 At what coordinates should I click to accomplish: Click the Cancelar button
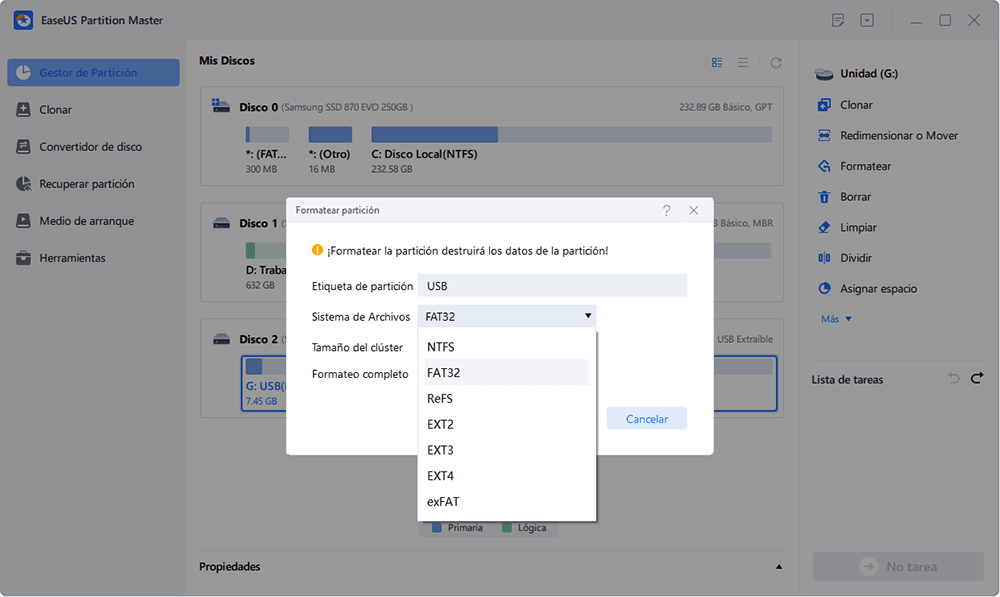coord(647,419)
